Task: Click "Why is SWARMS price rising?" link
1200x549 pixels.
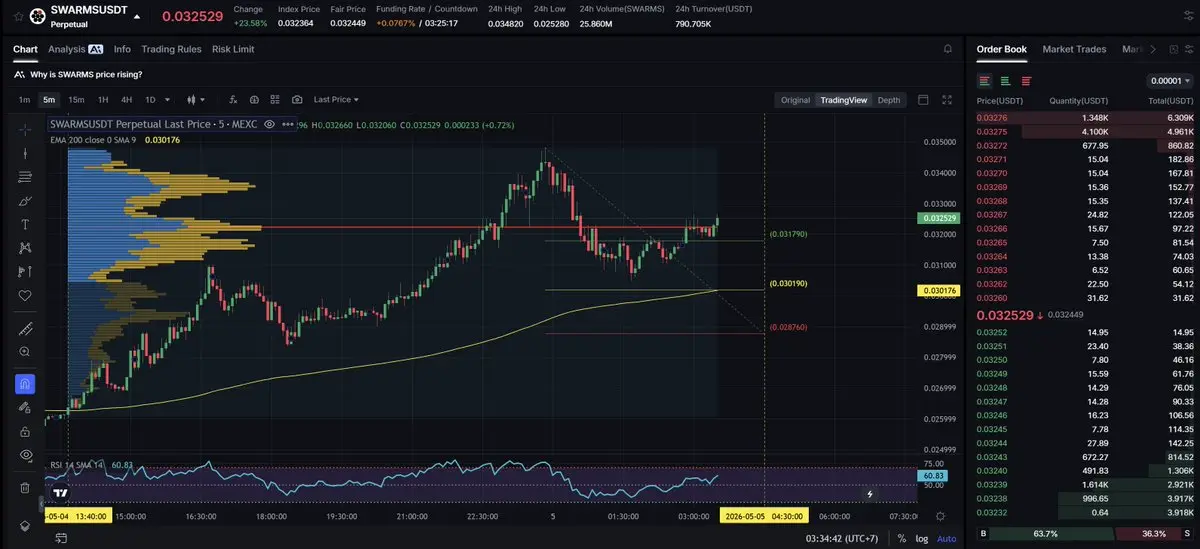Action: [86, 75]
